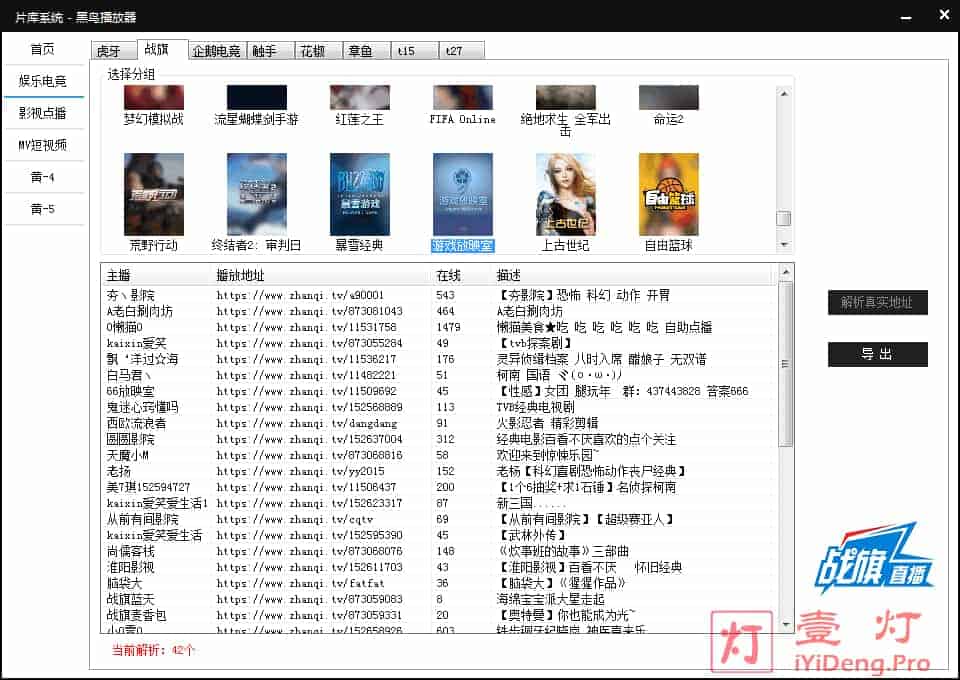Click the streamer list scroll down arrow
The image size is (960, 680).
pyautogui.click(x=786, y=625)
